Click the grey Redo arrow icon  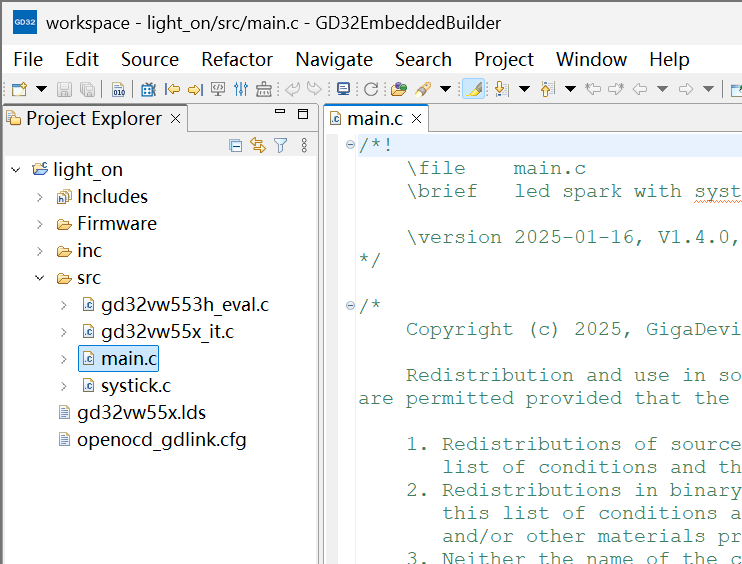[314, 89]
